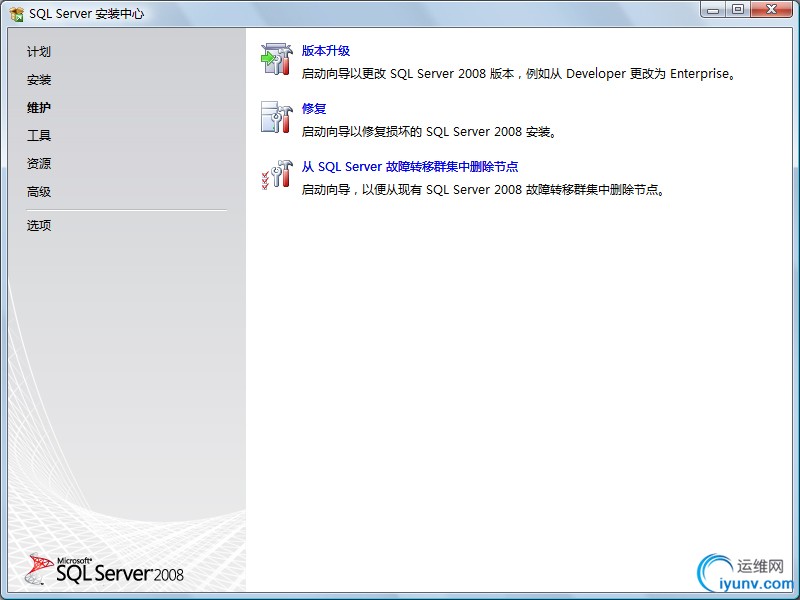Open the 工具 section
Screen dimensions: 800x600
pos(39,135)
